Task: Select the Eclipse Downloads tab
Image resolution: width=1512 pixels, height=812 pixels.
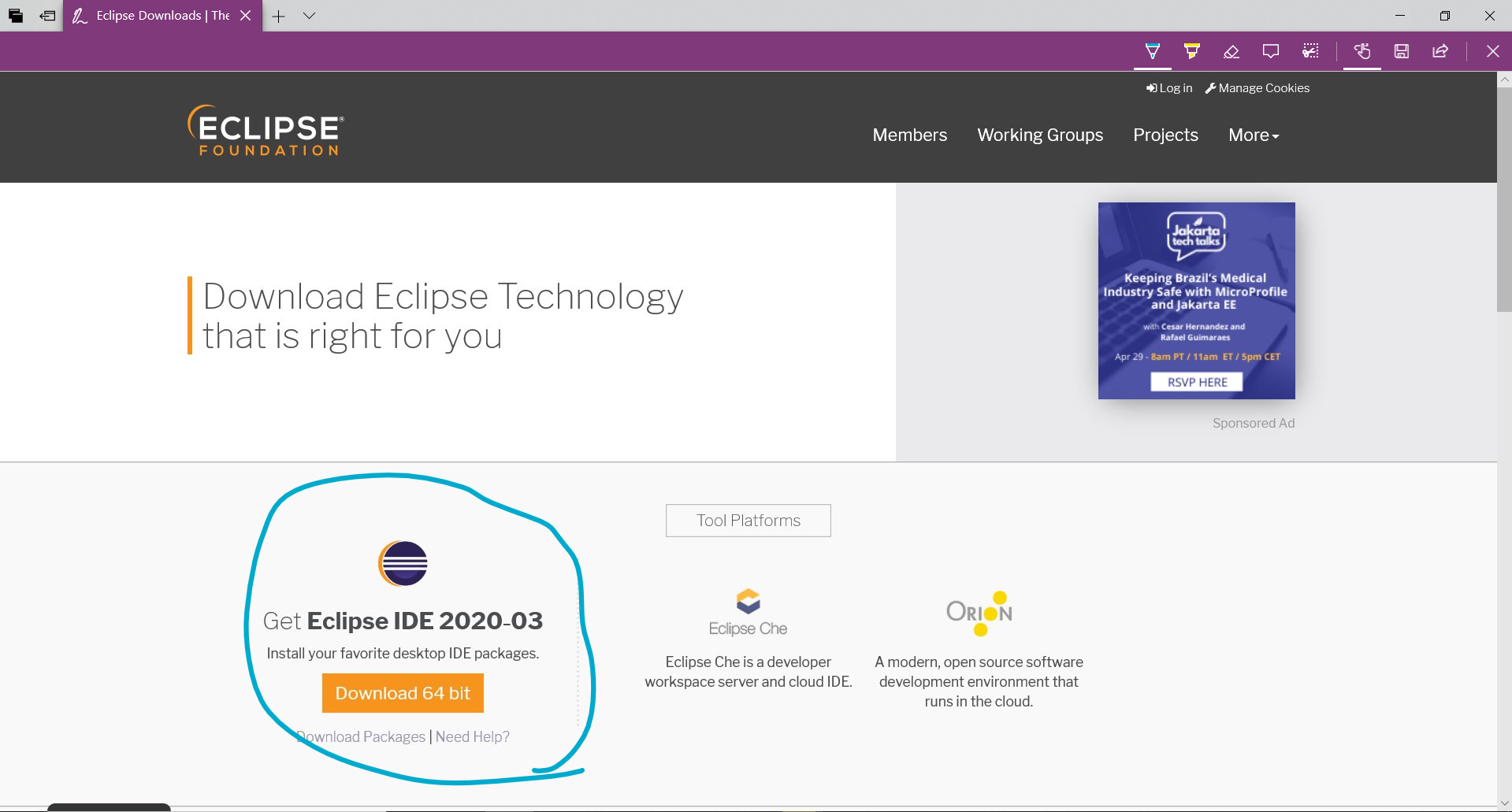Action: [x=162, y=16]
